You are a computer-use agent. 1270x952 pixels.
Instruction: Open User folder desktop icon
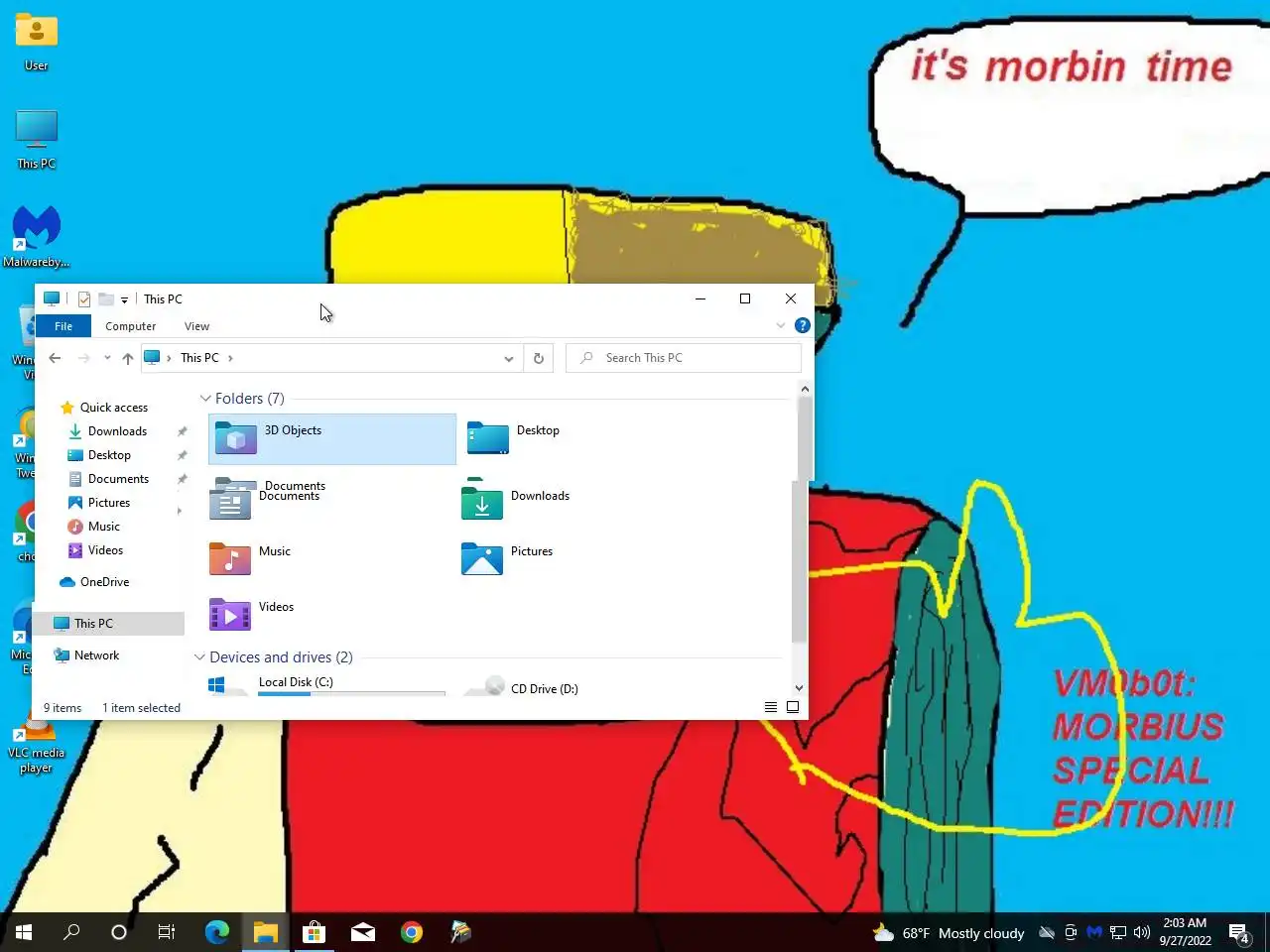37,42
